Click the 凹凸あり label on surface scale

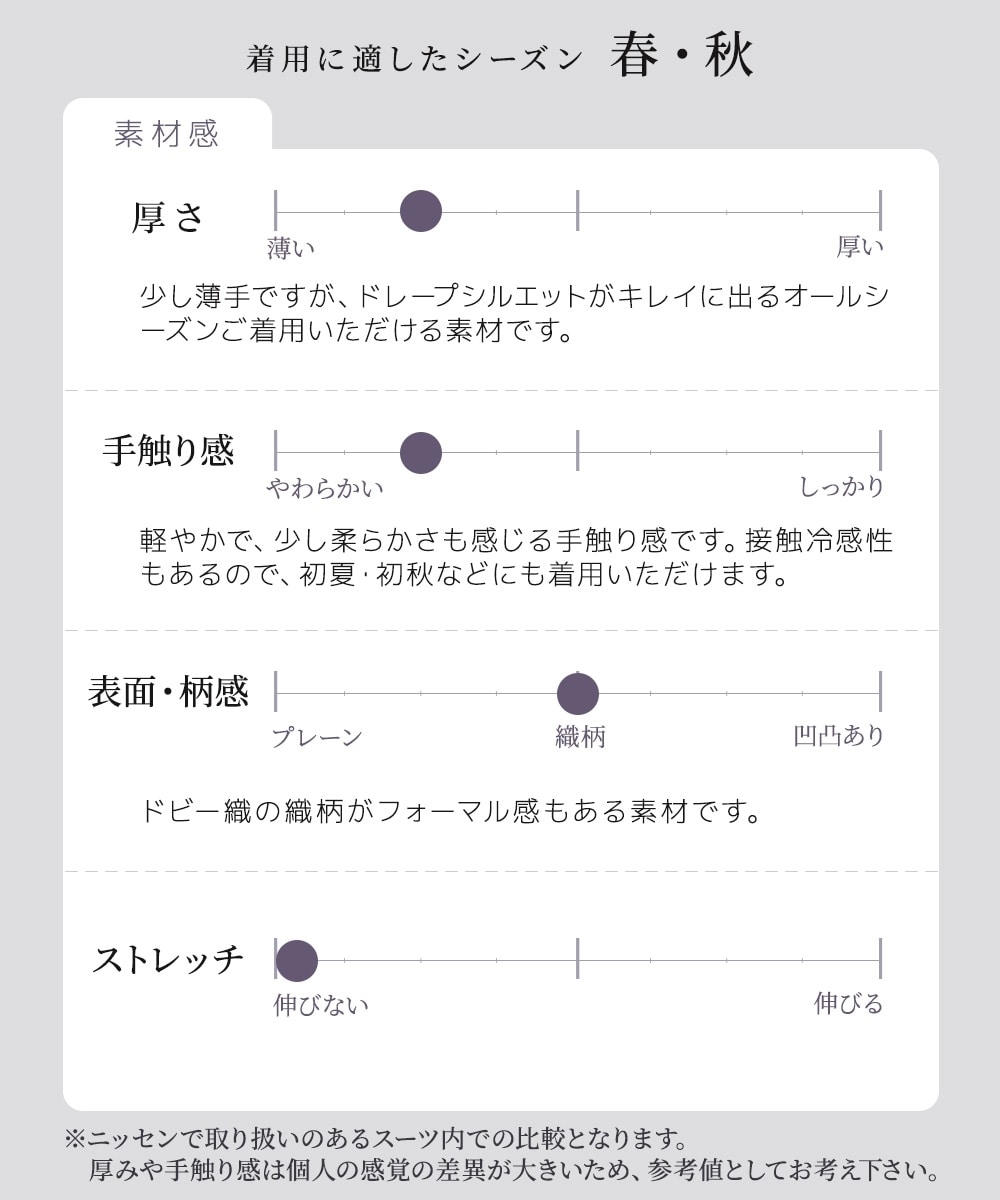coord(840,736)
